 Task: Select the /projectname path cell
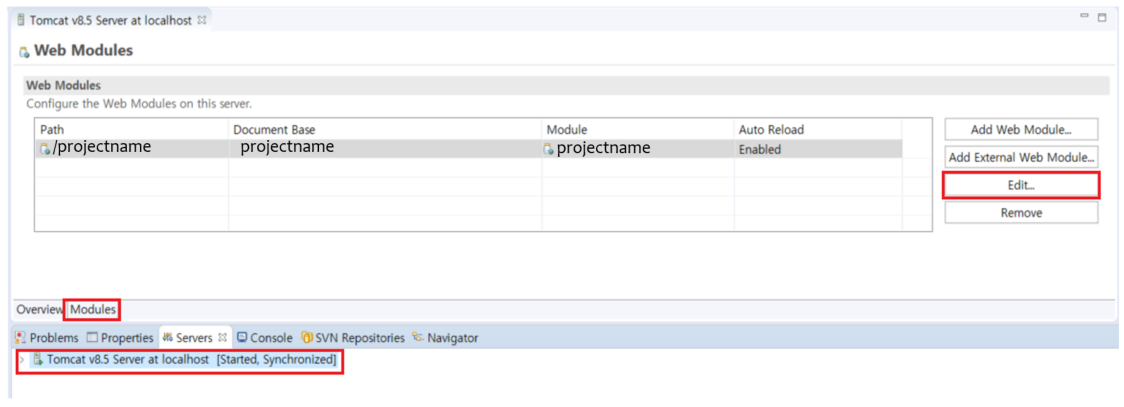132,148
